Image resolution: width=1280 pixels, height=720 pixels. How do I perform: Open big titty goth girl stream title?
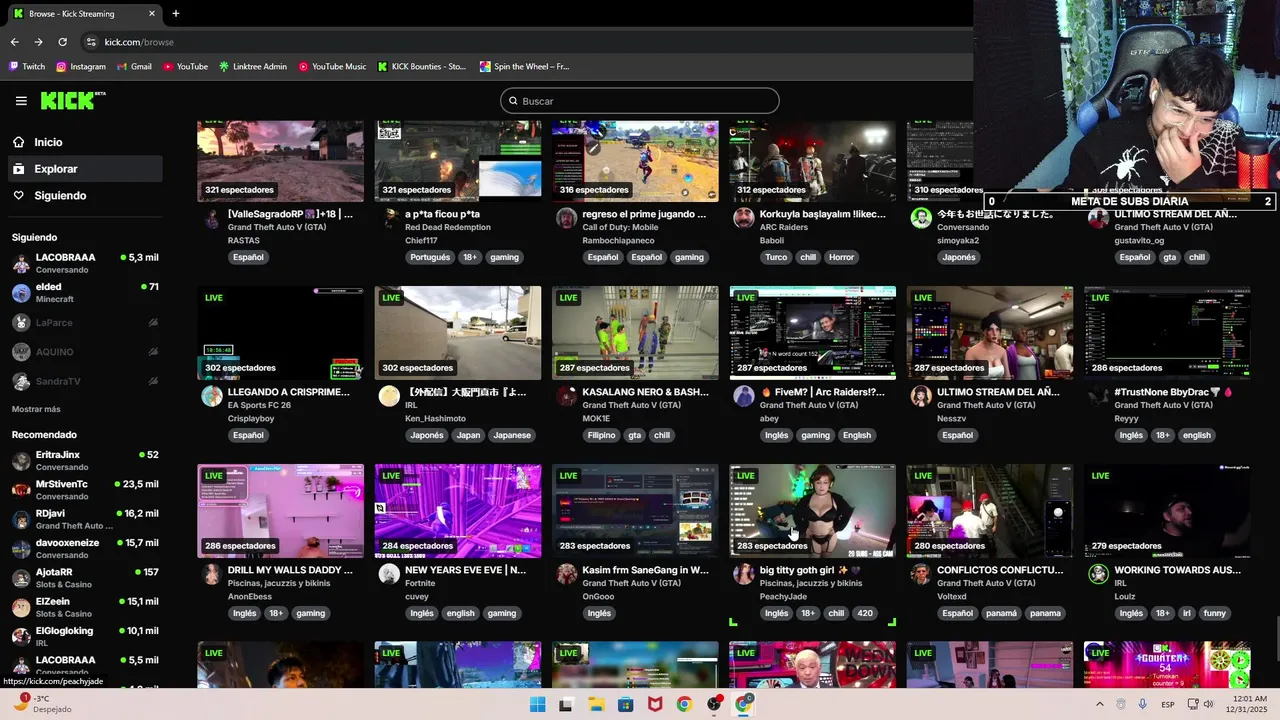(x=810, y=570)
